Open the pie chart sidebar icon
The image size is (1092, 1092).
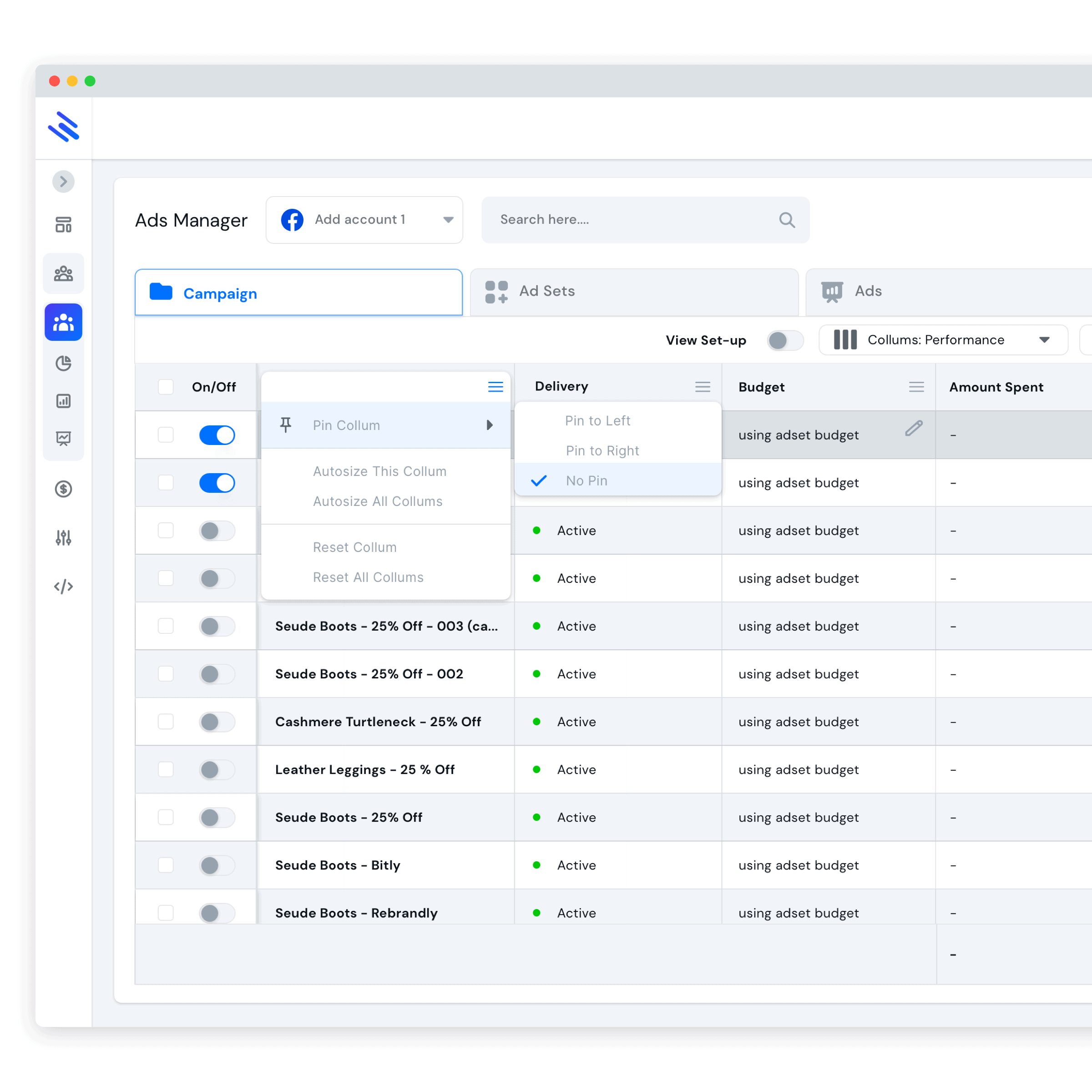[63, 363]
